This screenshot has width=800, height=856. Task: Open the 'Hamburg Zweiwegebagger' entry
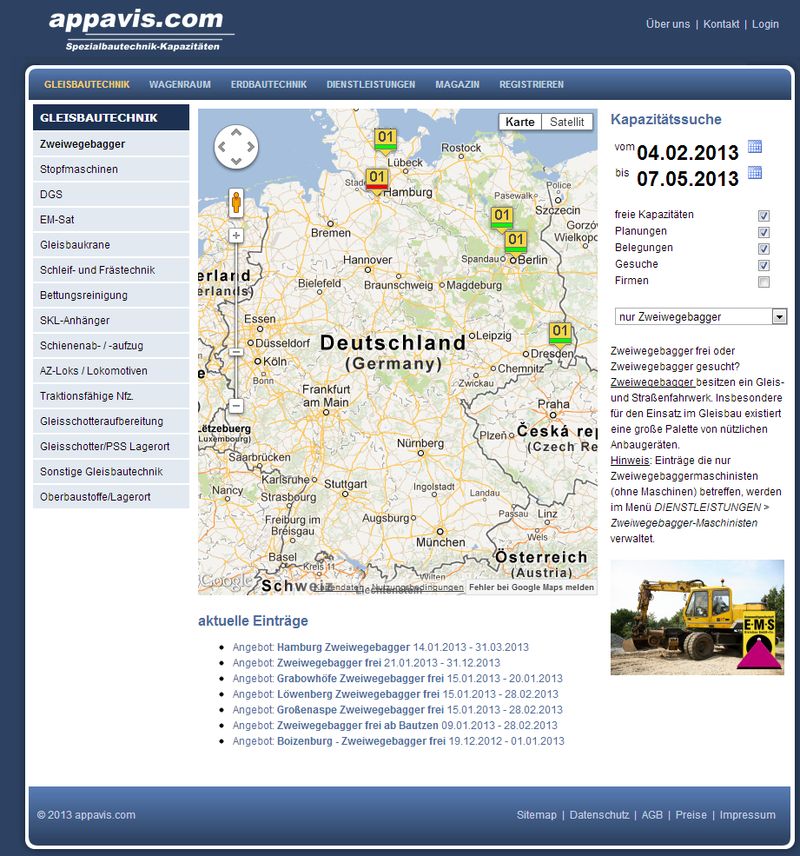pyautogui.click(x=343, y=647)
